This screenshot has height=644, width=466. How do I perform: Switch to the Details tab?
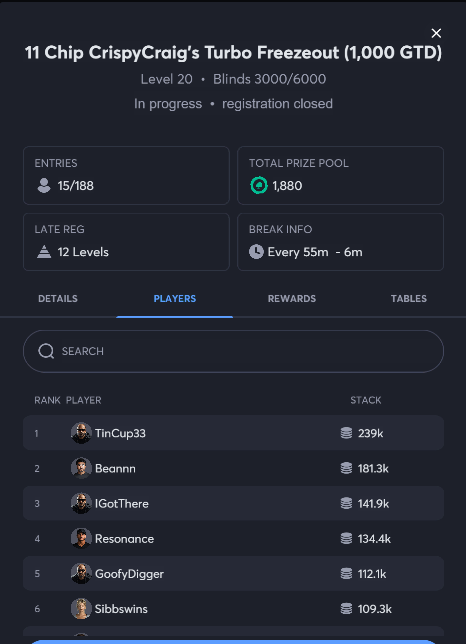point(58,299)
